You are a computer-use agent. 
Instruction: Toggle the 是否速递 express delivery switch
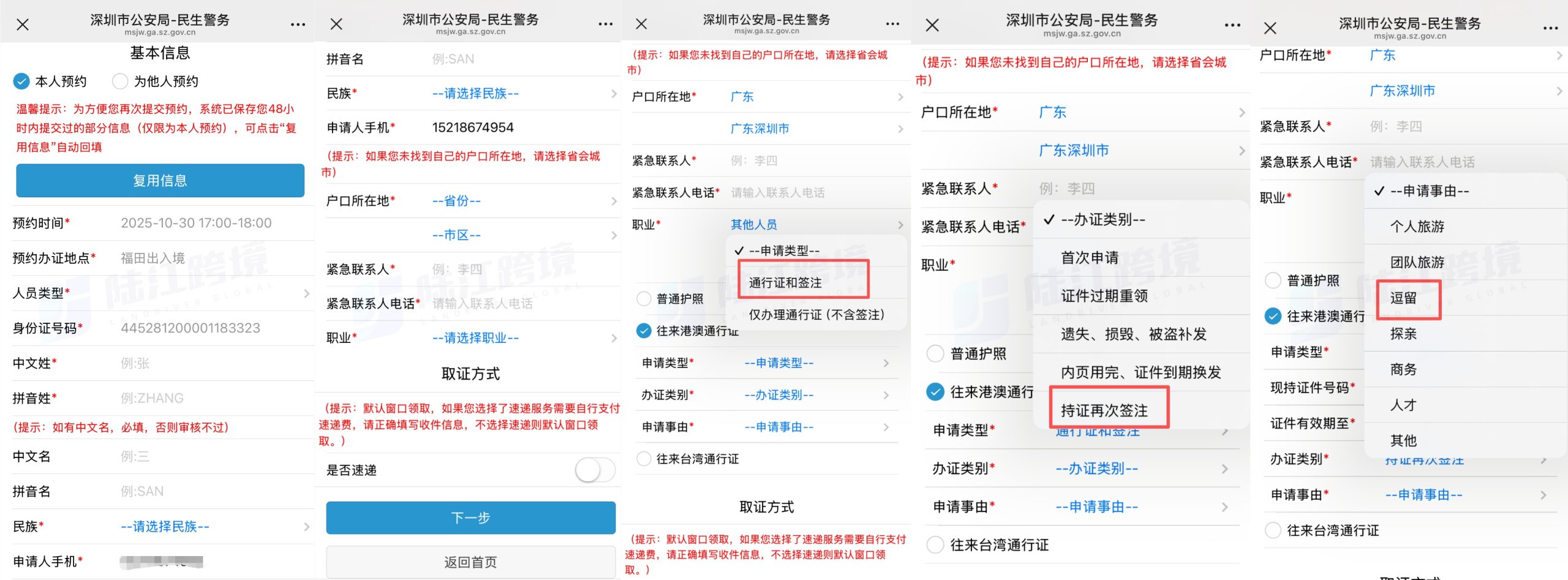(594, 470)
